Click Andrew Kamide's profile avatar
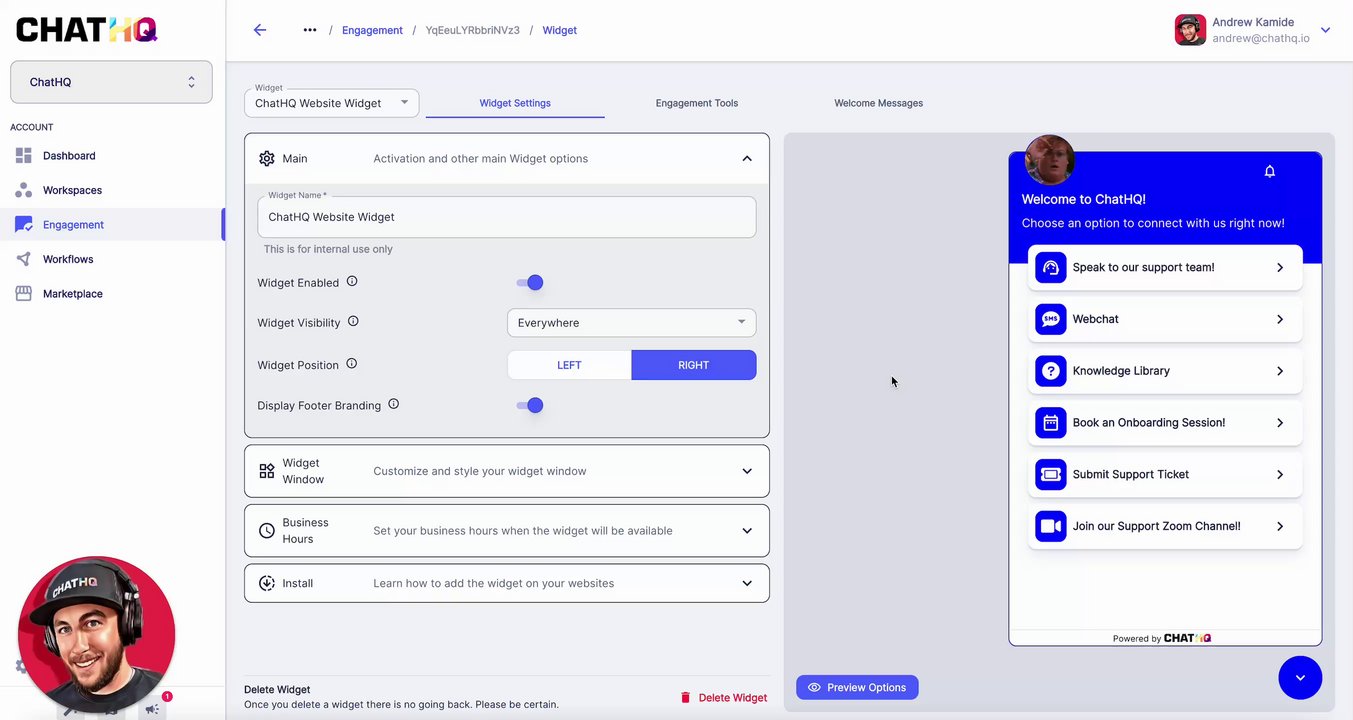1353x720 pixels. (x=1190, y=30)
